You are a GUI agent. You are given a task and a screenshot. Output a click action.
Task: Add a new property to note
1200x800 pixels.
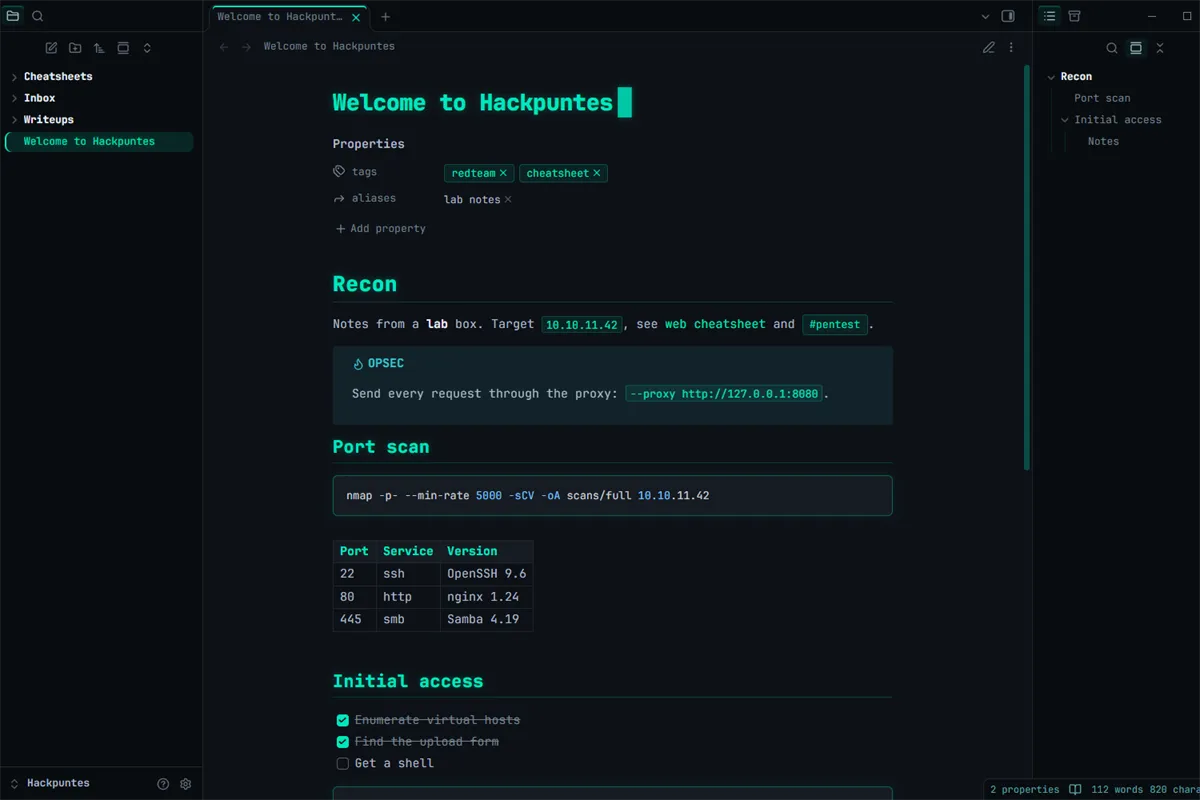pos(380,229)
